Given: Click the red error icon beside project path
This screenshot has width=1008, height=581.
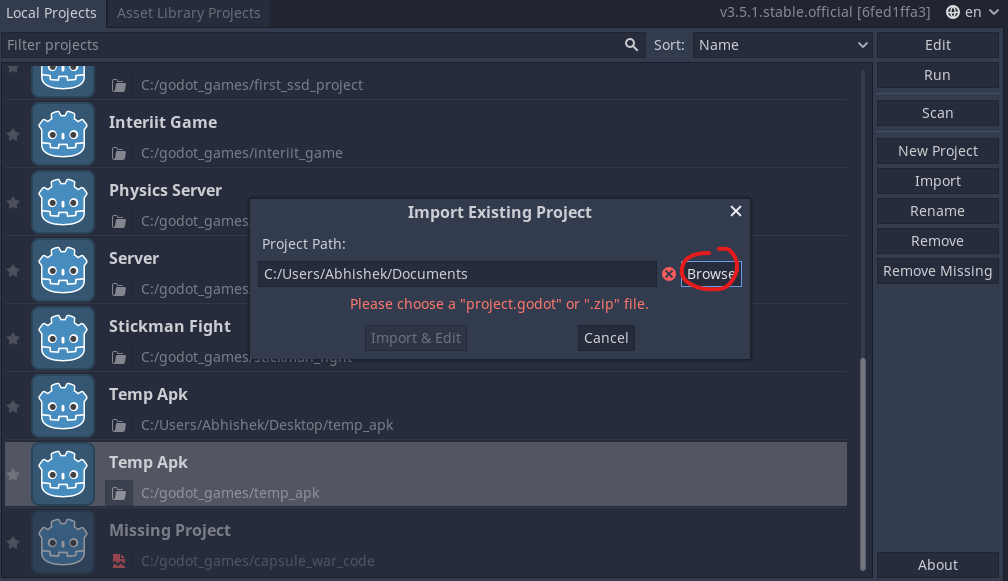Looking at the screenshot, I should pos(669,274).
